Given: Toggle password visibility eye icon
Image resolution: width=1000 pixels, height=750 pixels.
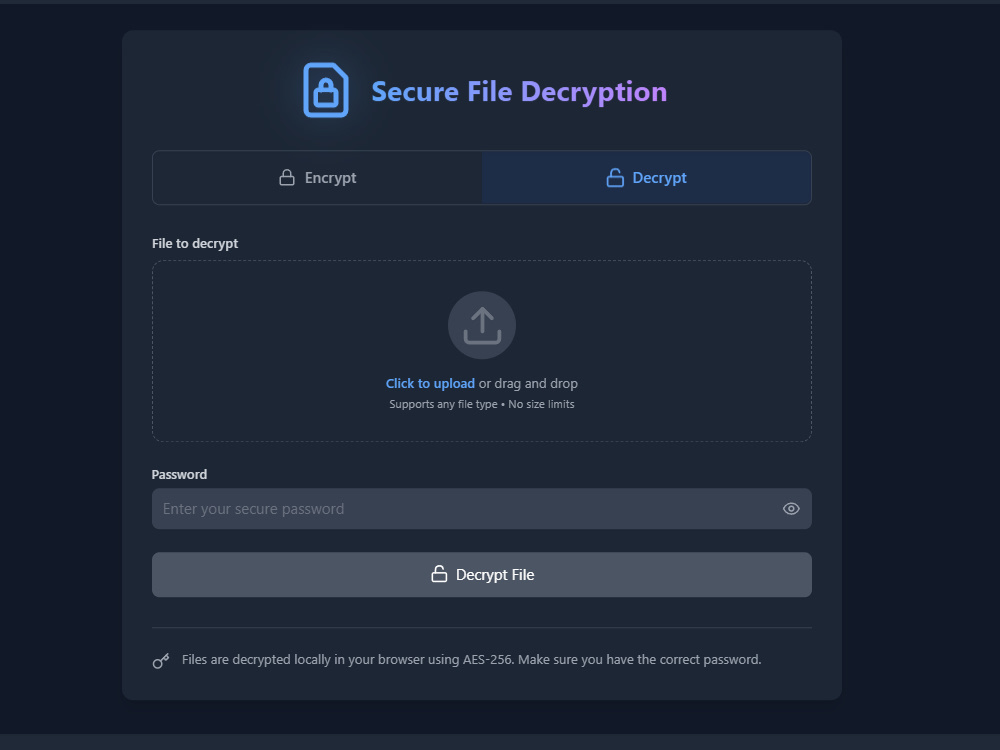Looking at the screenshot, I should [791, 508].
